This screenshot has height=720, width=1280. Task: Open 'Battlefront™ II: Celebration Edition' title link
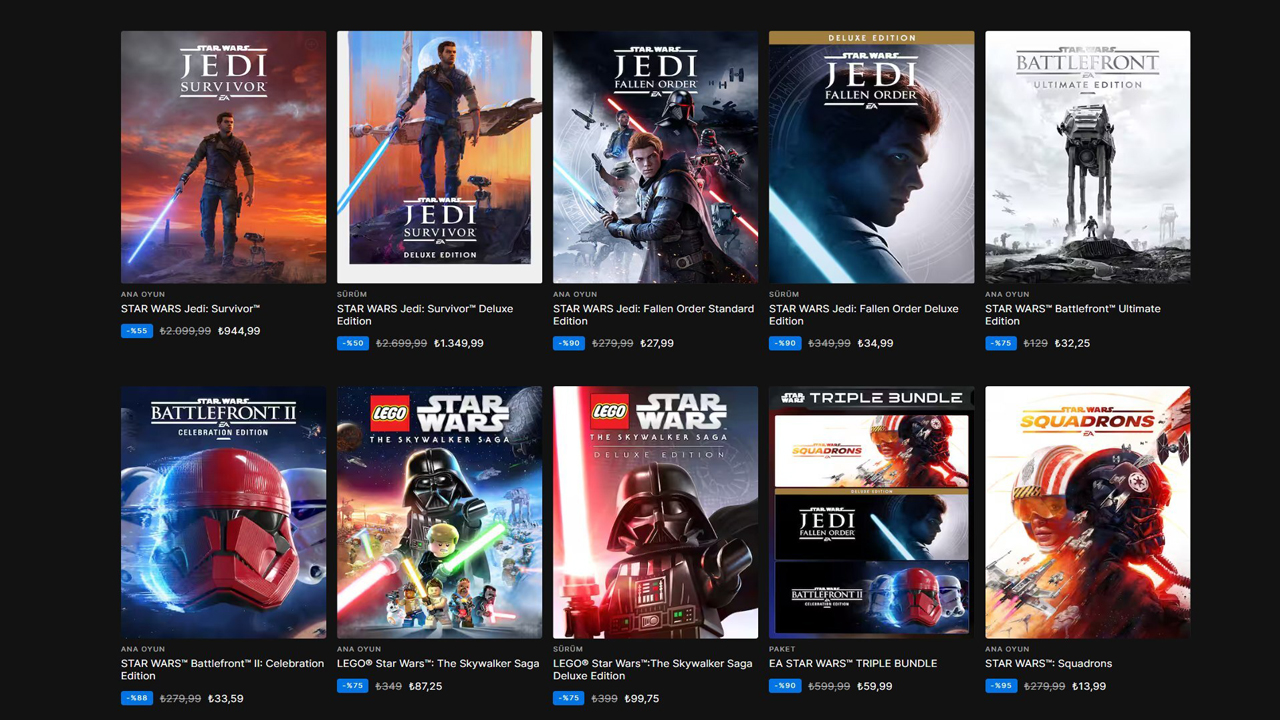click(x=222, y=670)
